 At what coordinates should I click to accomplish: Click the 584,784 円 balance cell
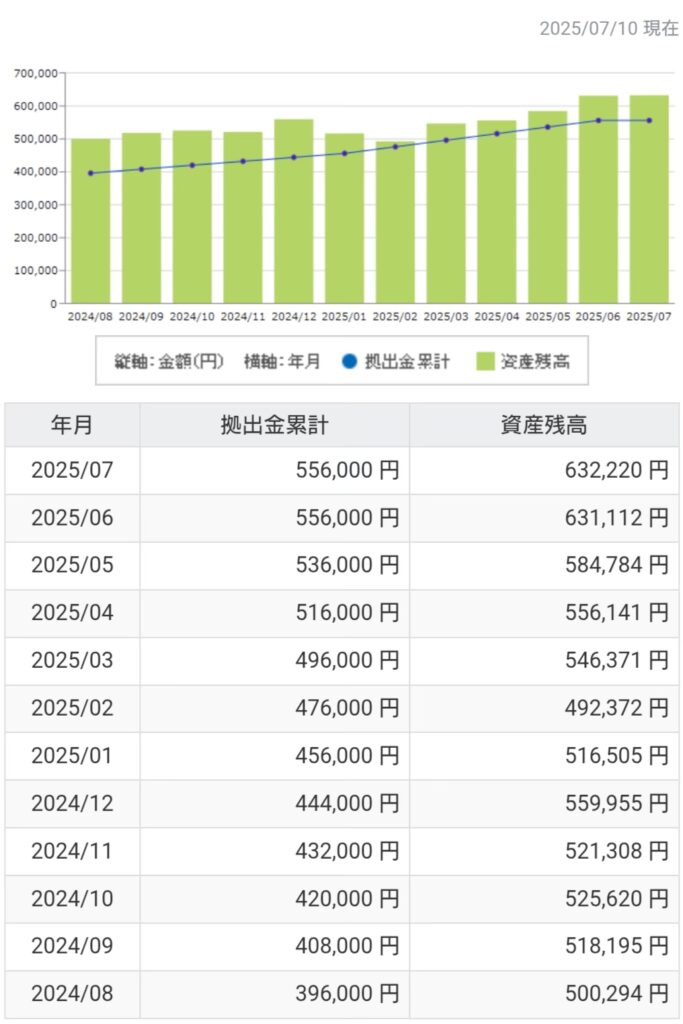[544, 565]
